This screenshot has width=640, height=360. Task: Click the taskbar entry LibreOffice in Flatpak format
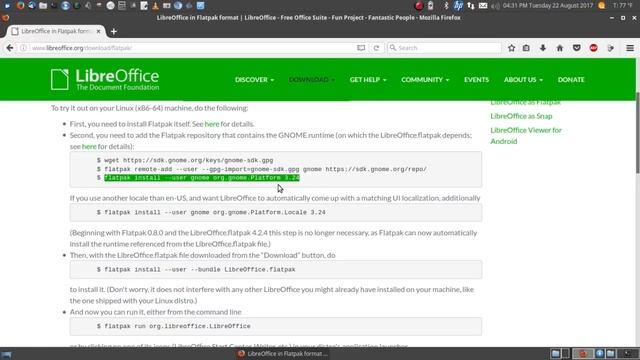(x=283, y=353)
